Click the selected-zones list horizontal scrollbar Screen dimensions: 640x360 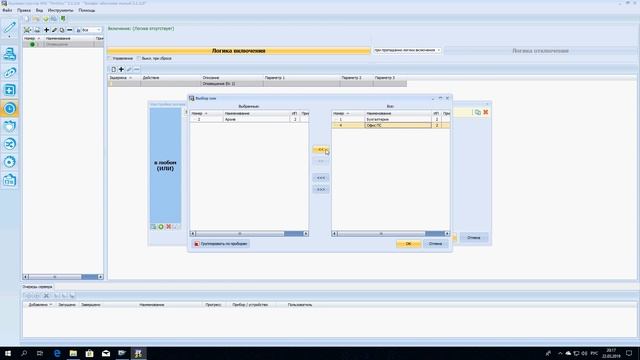tap(249, 233)
